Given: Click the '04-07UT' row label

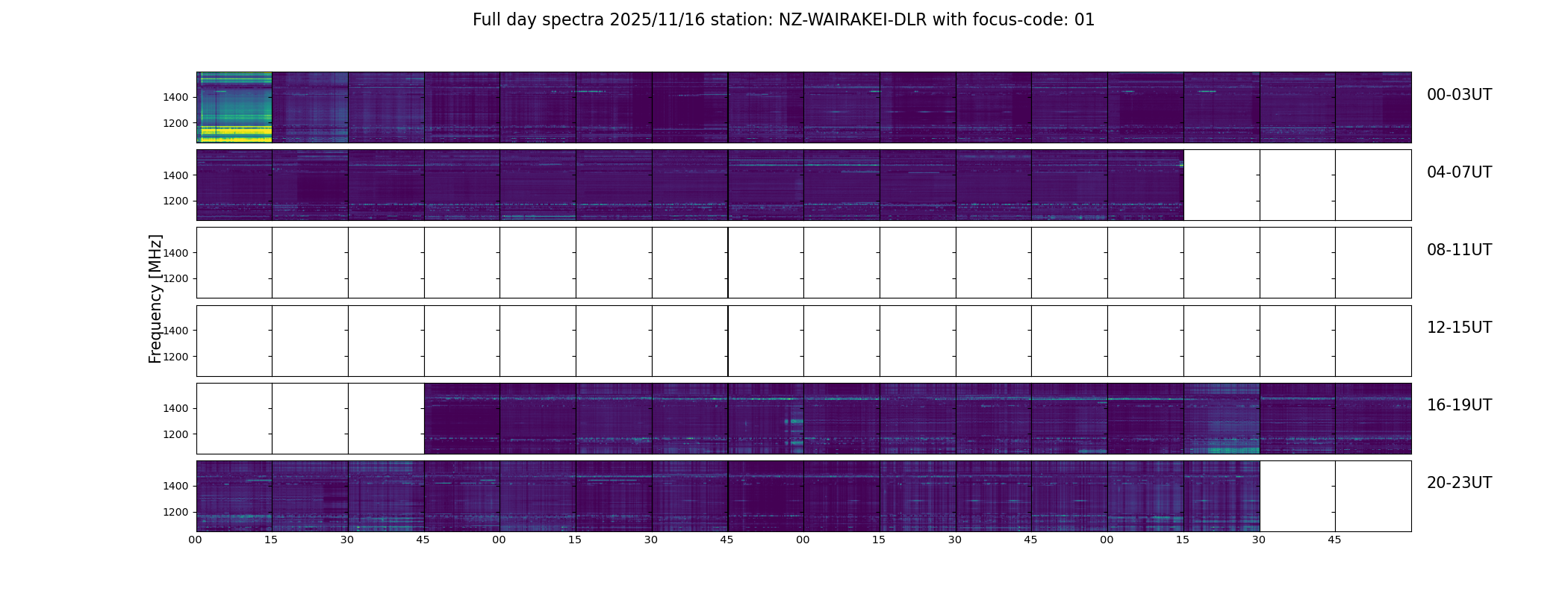Looking at the screenshot, I should click(x=1459, y=172).
